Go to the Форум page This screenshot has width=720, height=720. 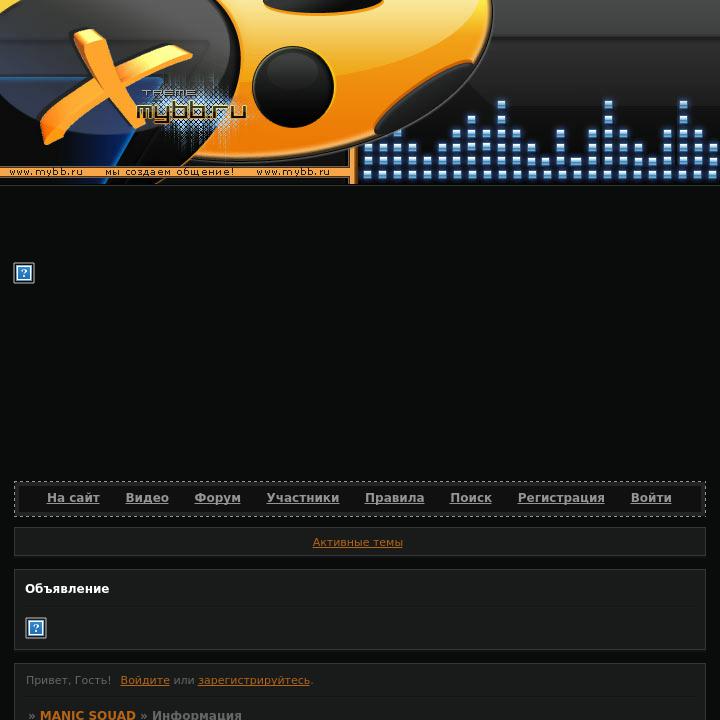coord(217,498)
